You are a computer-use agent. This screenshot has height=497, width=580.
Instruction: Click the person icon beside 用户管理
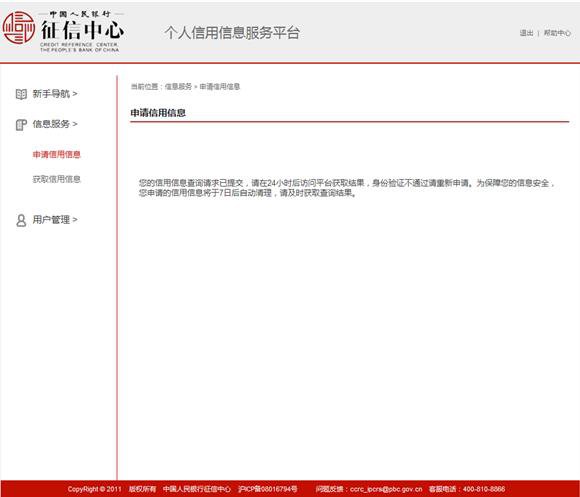point(21,220)
